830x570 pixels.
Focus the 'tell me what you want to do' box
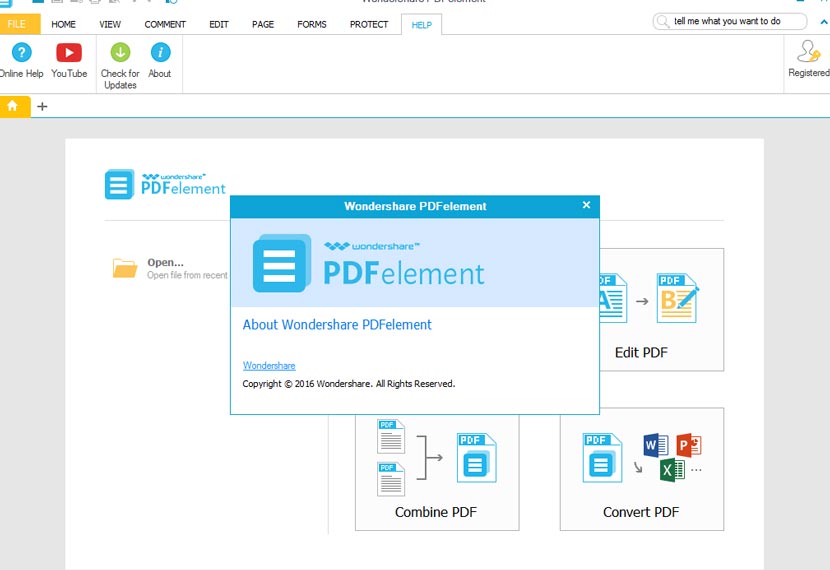click(x=730, y=21)
